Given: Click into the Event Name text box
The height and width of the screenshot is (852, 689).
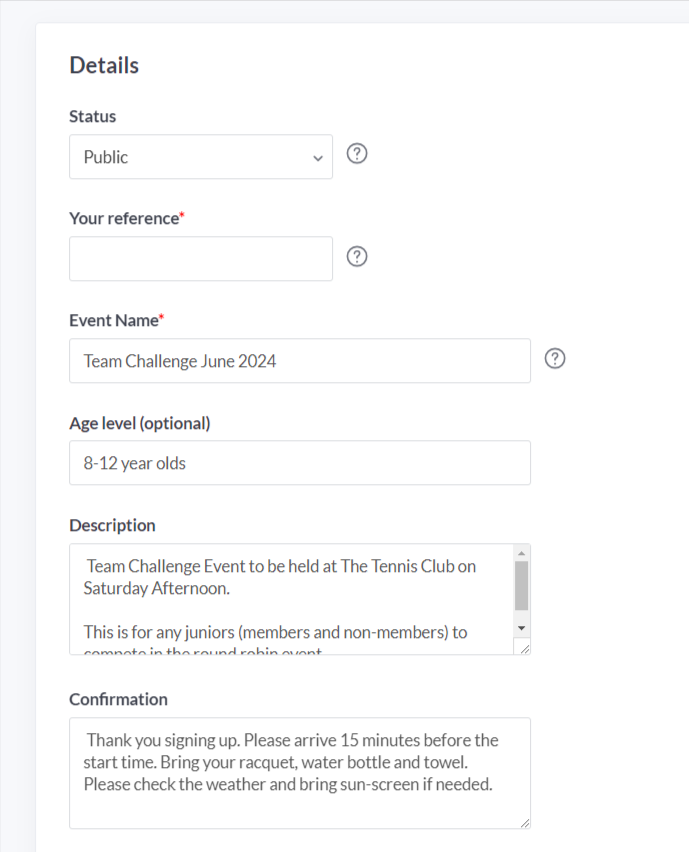Looking at the screenshot, I should tap(300, 361).
